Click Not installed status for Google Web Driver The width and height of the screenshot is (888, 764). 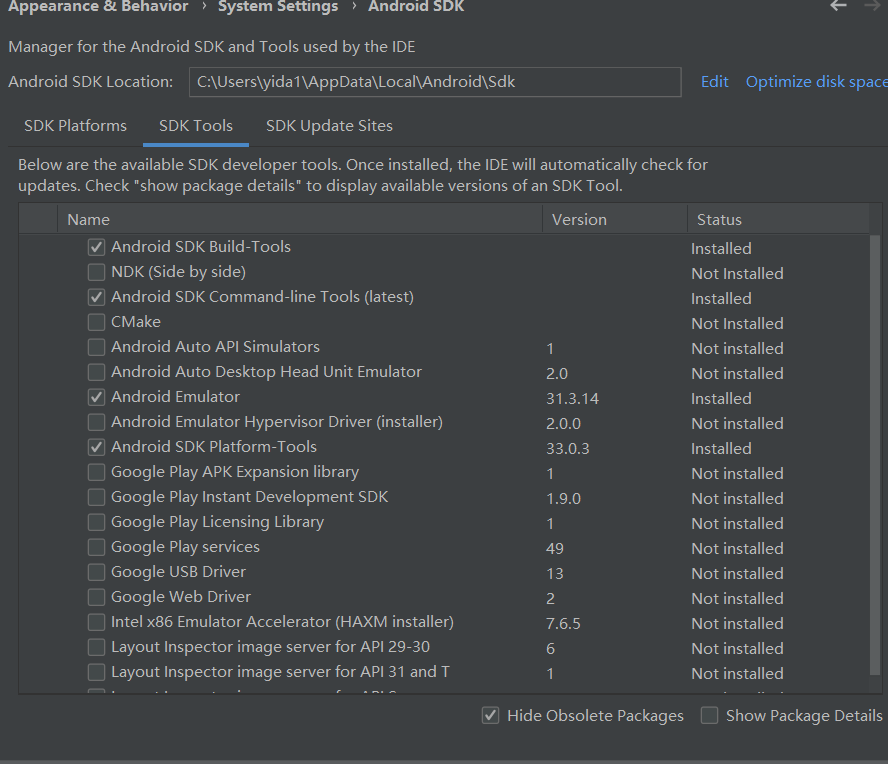[x=737, y=599]
